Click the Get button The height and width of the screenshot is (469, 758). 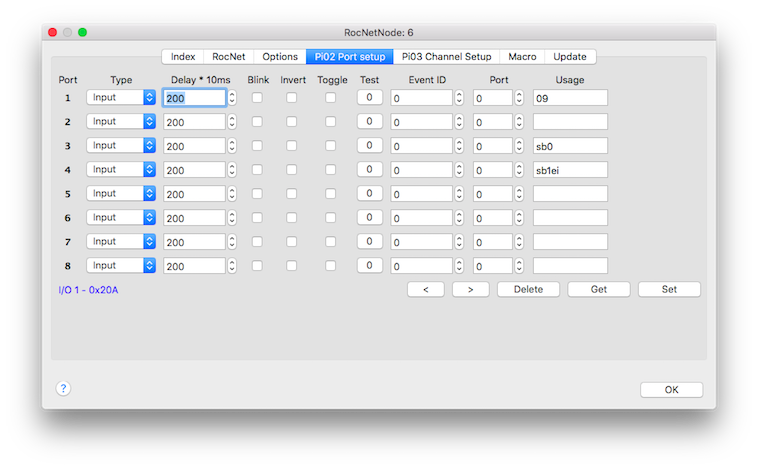click(598, 289)
